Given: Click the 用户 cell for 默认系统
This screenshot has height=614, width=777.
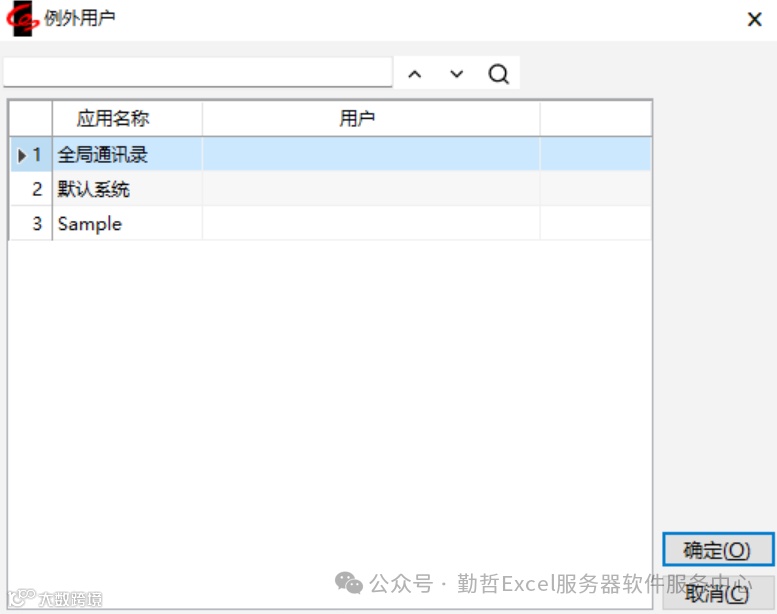Looking at the screenshot, I should (371, 189).
